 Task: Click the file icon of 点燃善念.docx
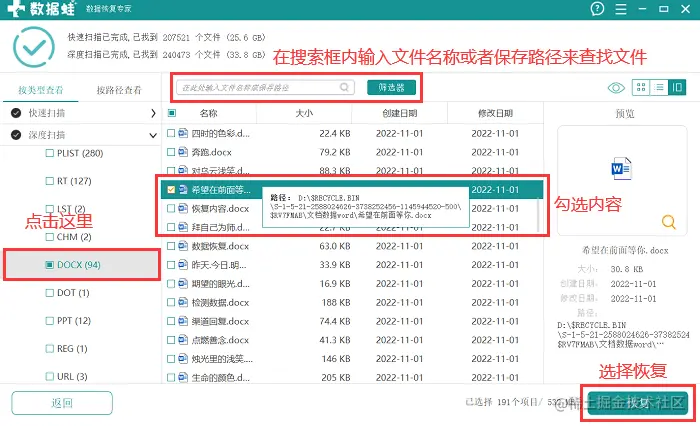click(183, 339)
